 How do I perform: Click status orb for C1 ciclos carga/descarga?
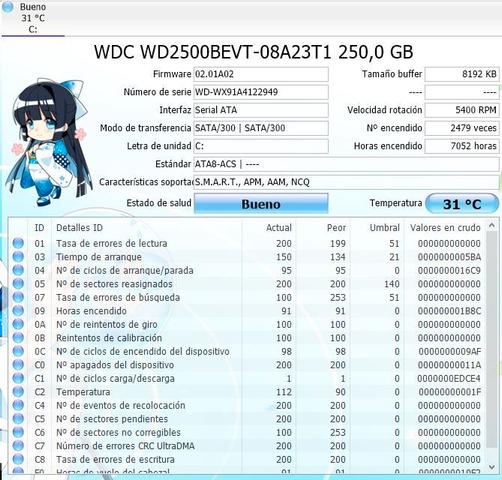(18, 378)
